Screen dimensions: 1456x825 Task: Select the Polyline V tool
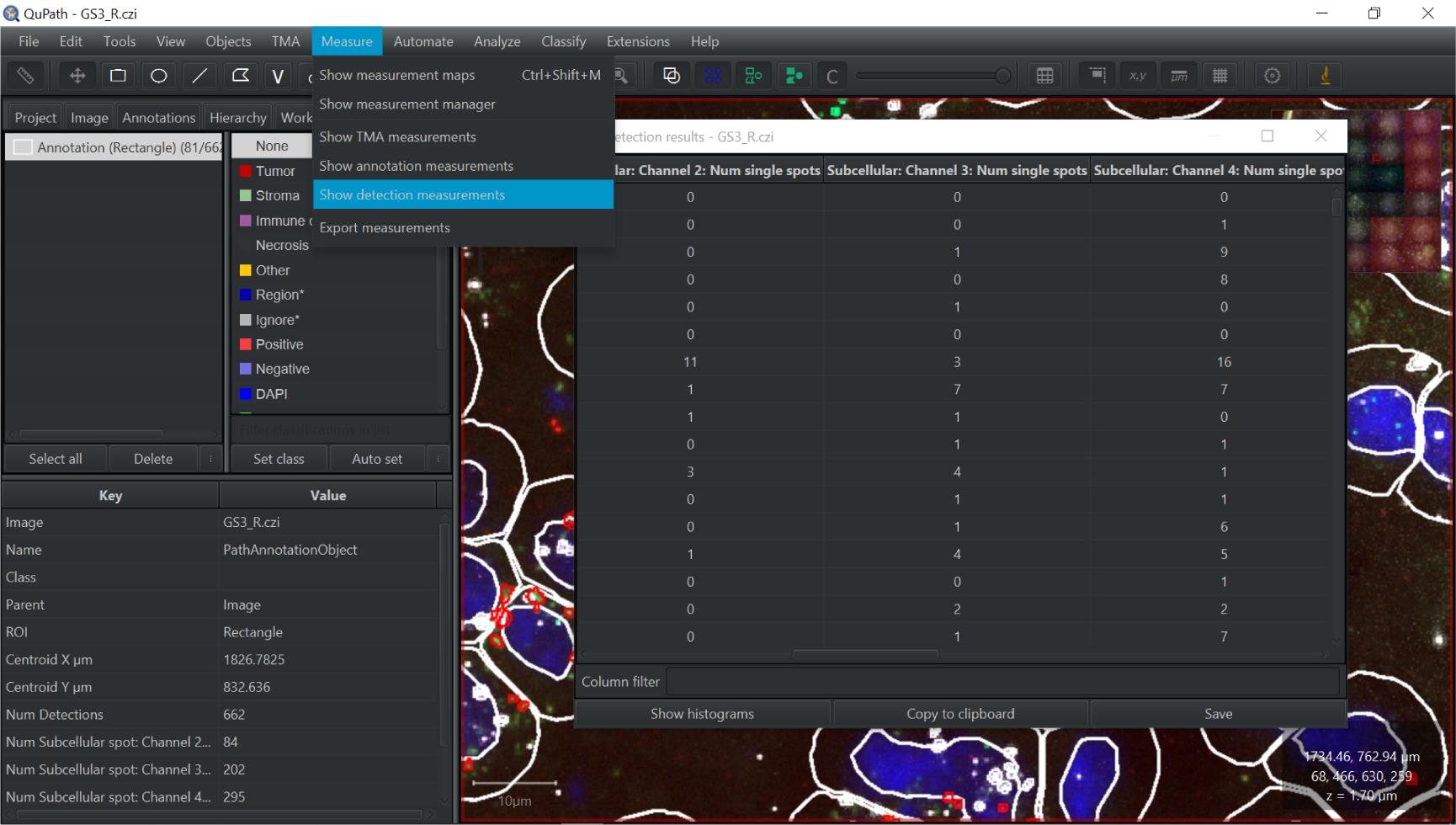(x=278, y=76)
